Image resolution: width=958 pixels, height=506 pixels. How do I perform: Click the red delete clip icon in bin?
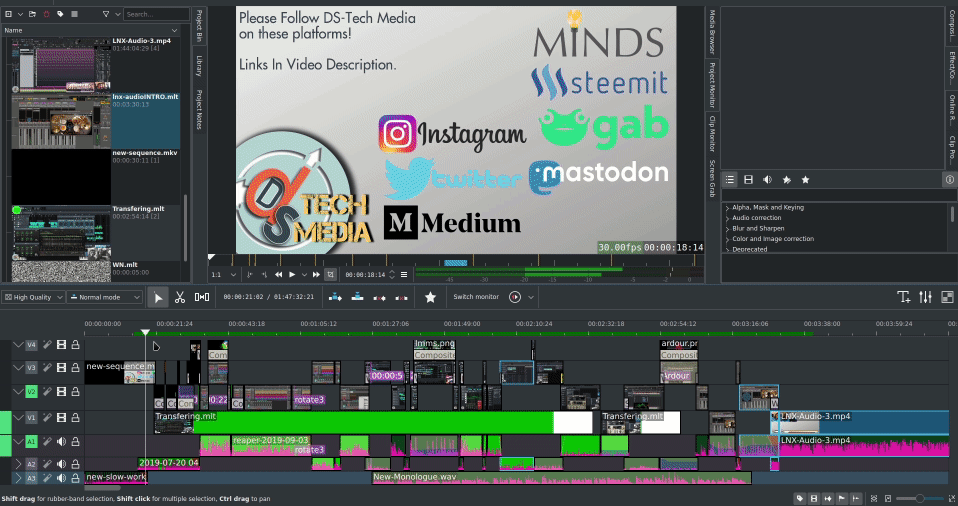(46, 13)
